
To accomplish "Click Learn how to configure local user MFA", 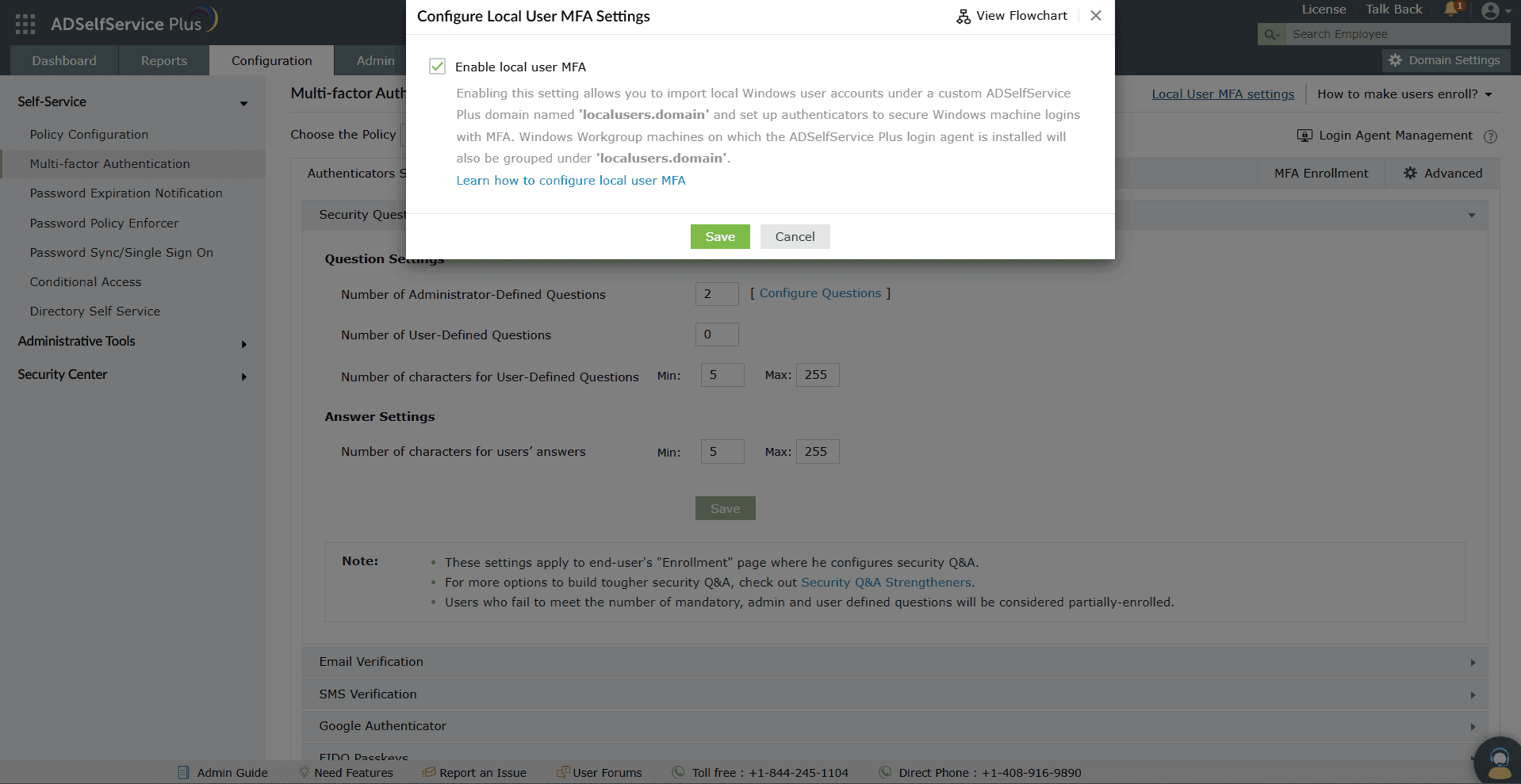I will [x=570, y=180].
